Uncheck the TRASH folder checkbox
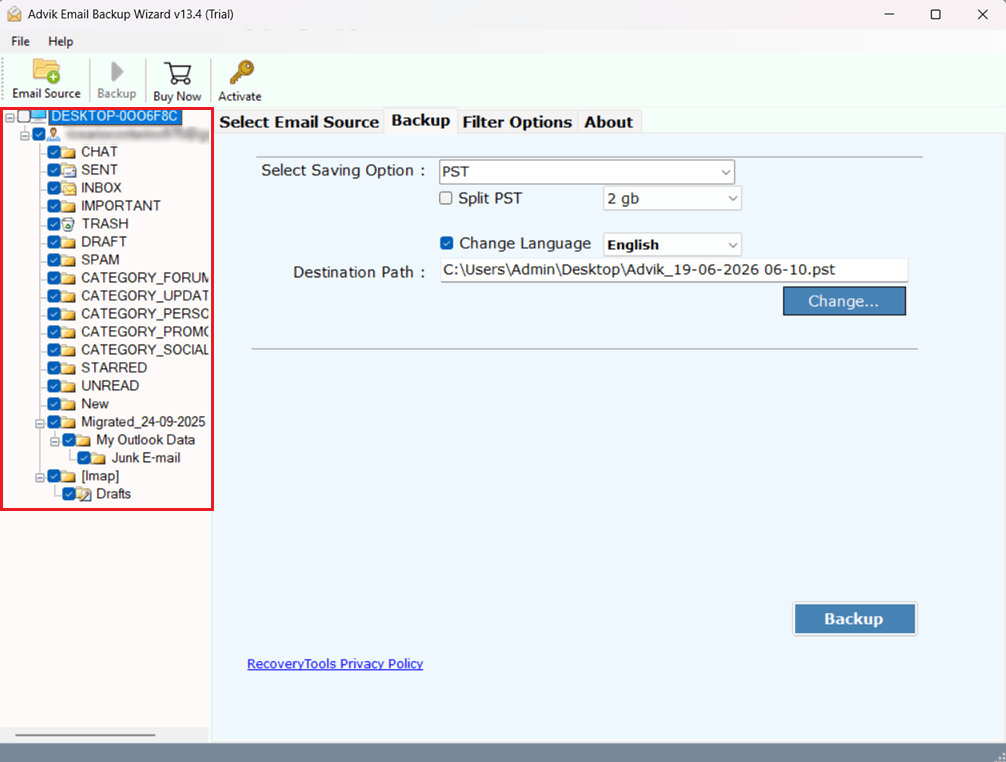 click(54, 224)
